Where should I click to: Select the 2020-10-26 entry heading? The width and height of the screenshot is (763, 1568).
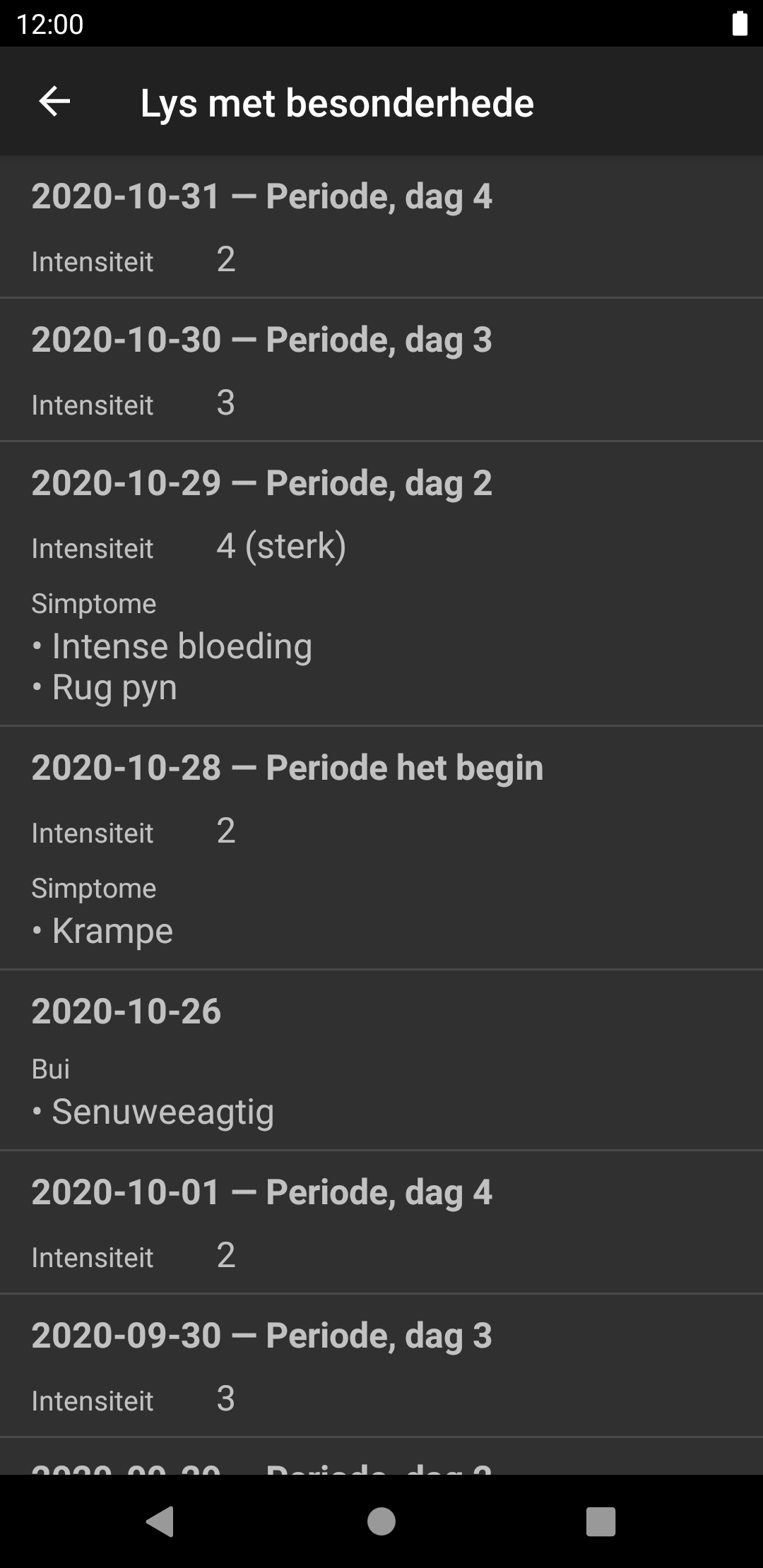(126, 1011)
